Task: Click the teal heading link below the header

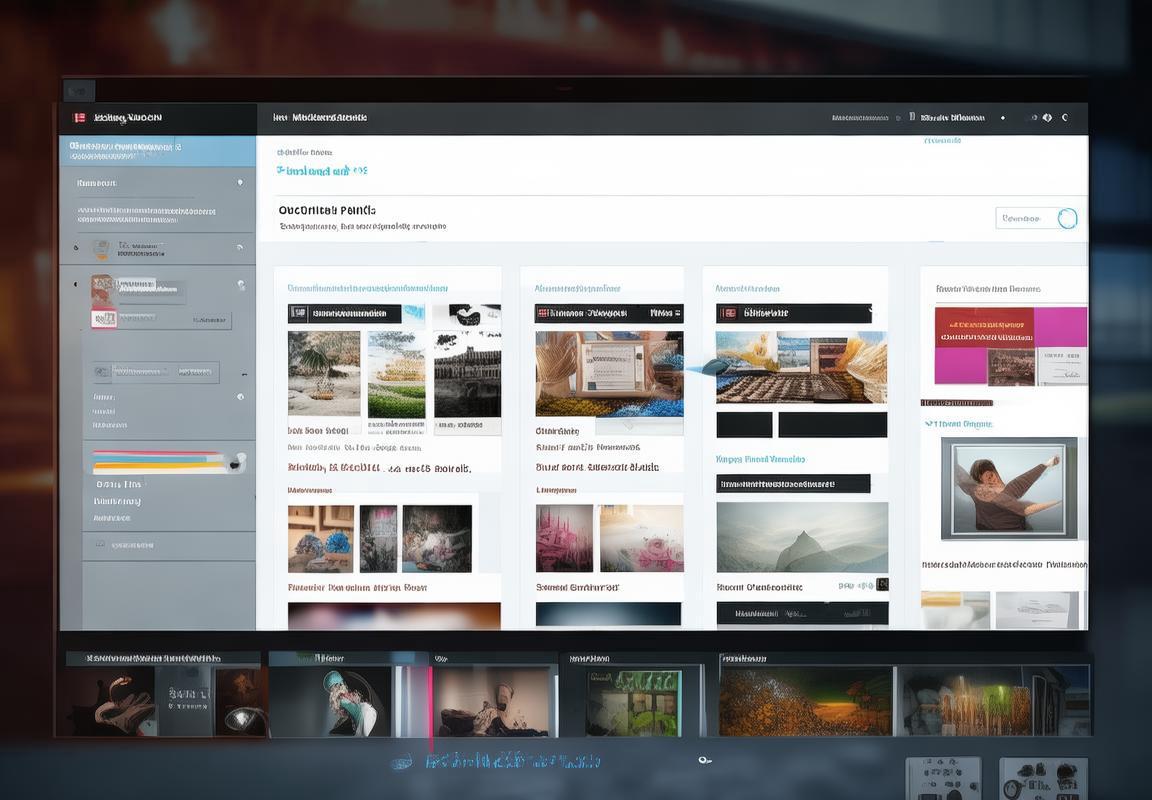Action: [321, 171]
